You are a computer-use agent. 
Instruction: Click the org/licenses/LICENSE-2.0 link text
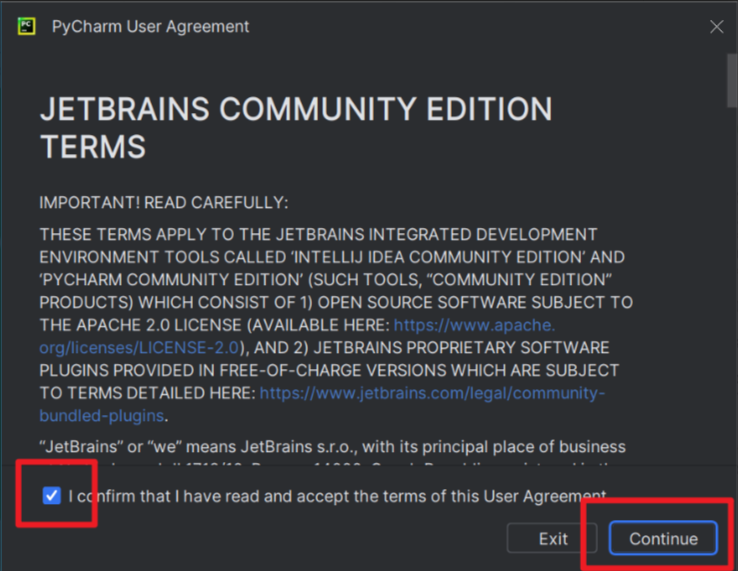coord(140,348)
